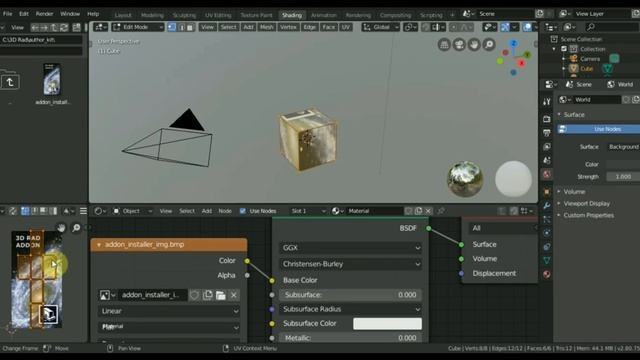Screen dimensions: 640x360
Task: Click the X axis on navigation gizmo
Action: coord(521,63)
